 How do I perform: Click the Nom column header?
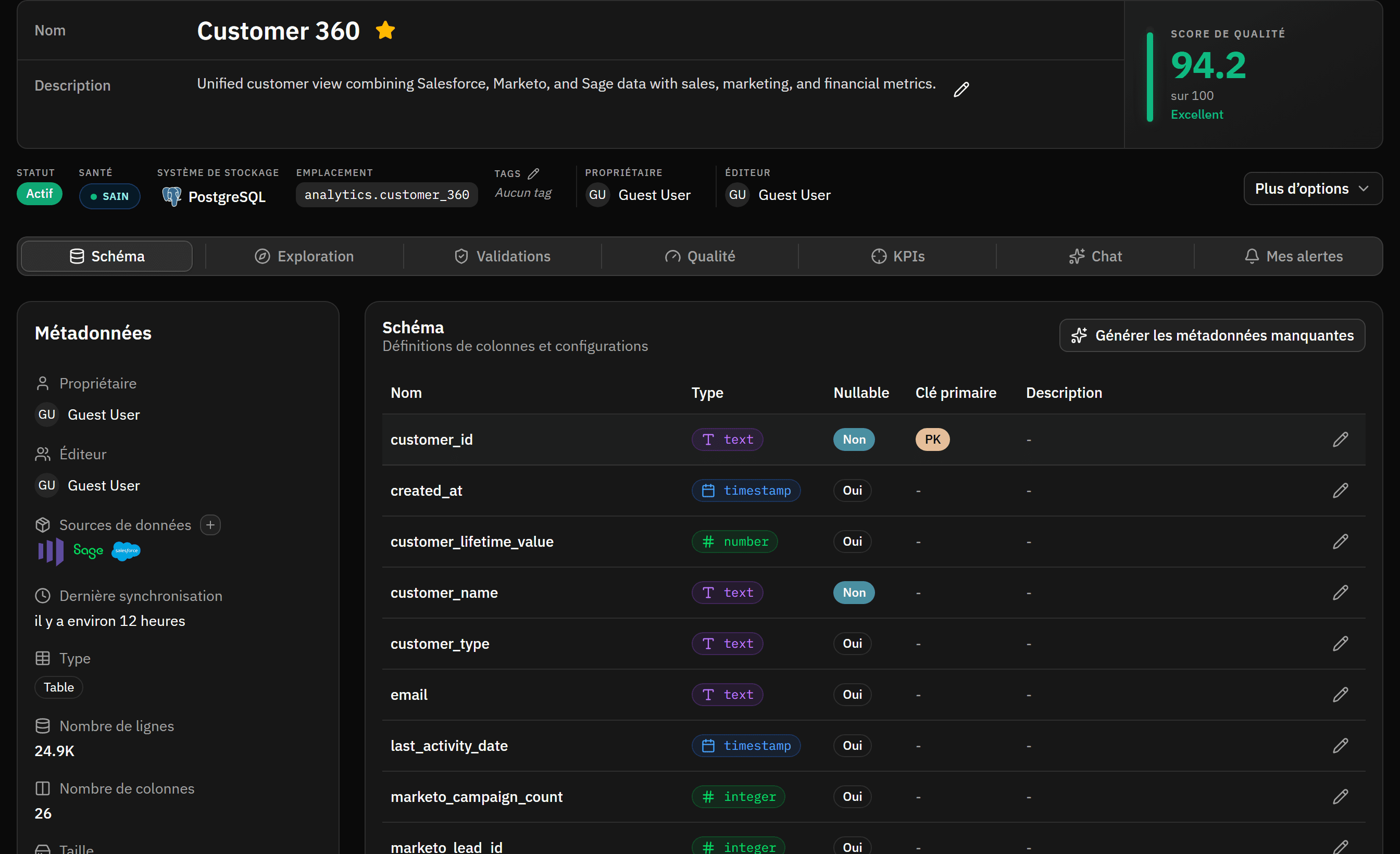pos(406,393)
